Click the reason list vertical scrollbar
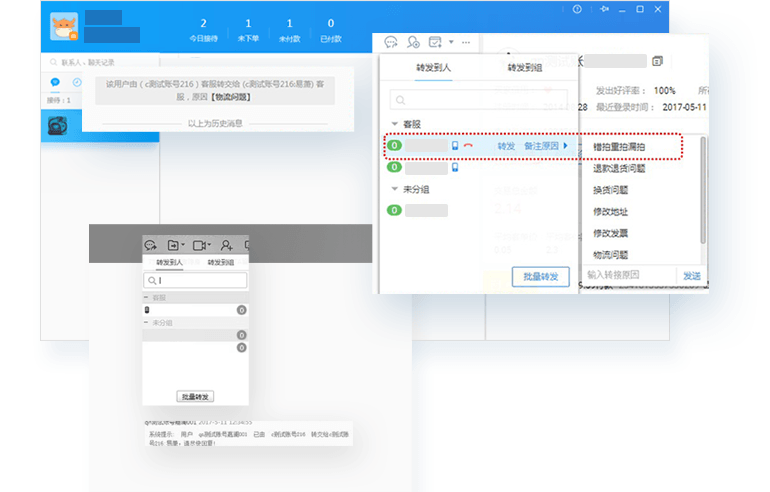Screen dimensions: 770x492 coord(703,190)
